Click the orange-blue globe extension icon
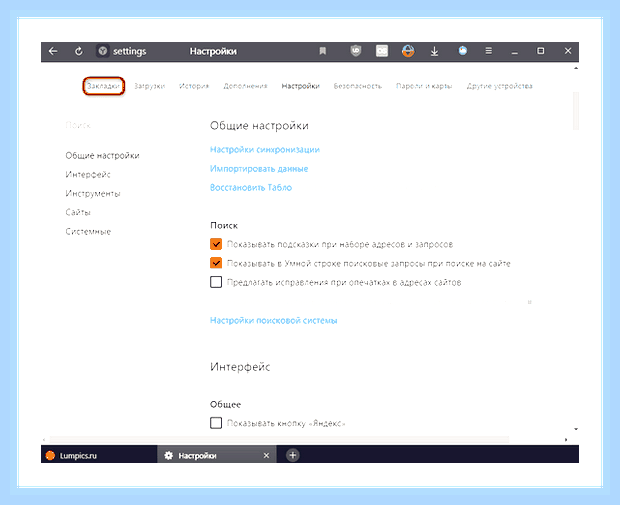Screen dimensions: 620x505 (x=408, y=51)
